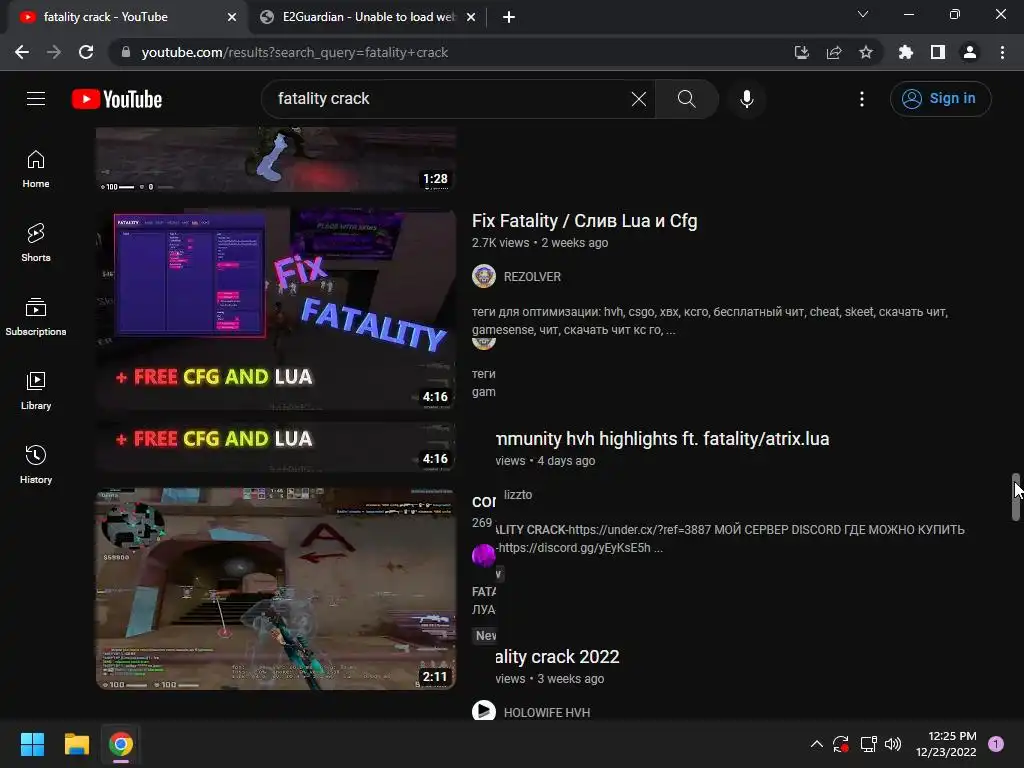Viewport: 1024px width, 768px height.
Task: Open YouTube settings three-dot menu
Action: click(862, 99)
